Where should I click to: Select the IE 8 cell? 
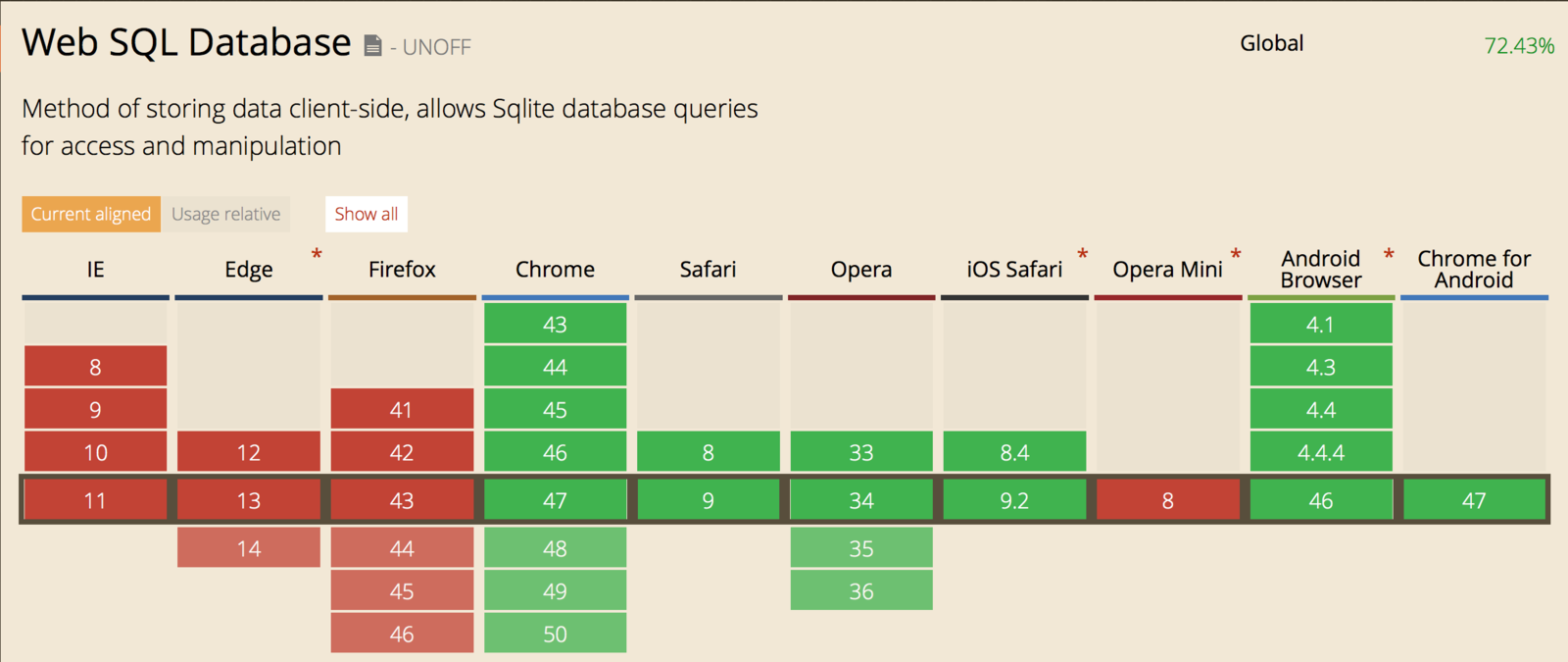[x=95, y=367]
